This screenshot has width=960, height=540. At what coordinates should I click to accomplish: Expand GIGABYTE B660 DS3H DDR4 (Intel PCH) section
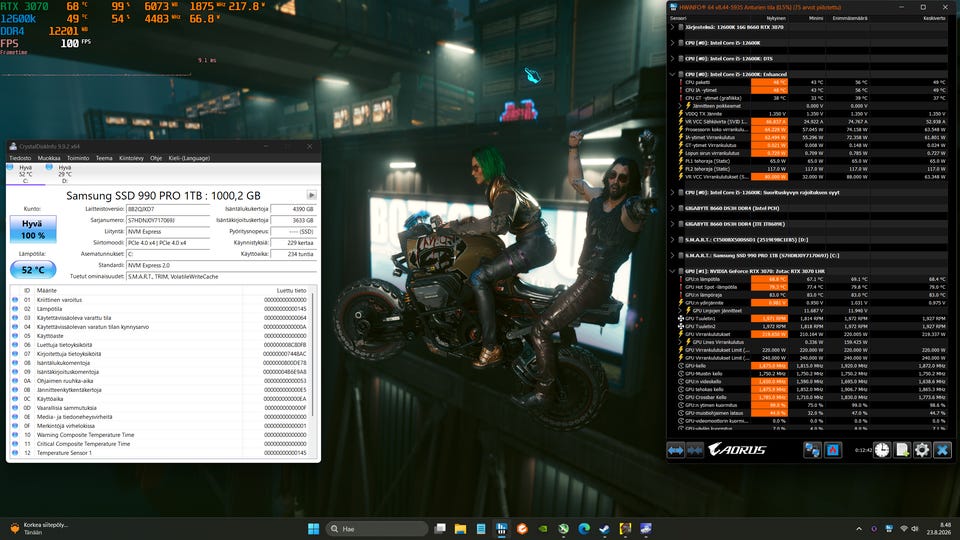pos(673,208)
